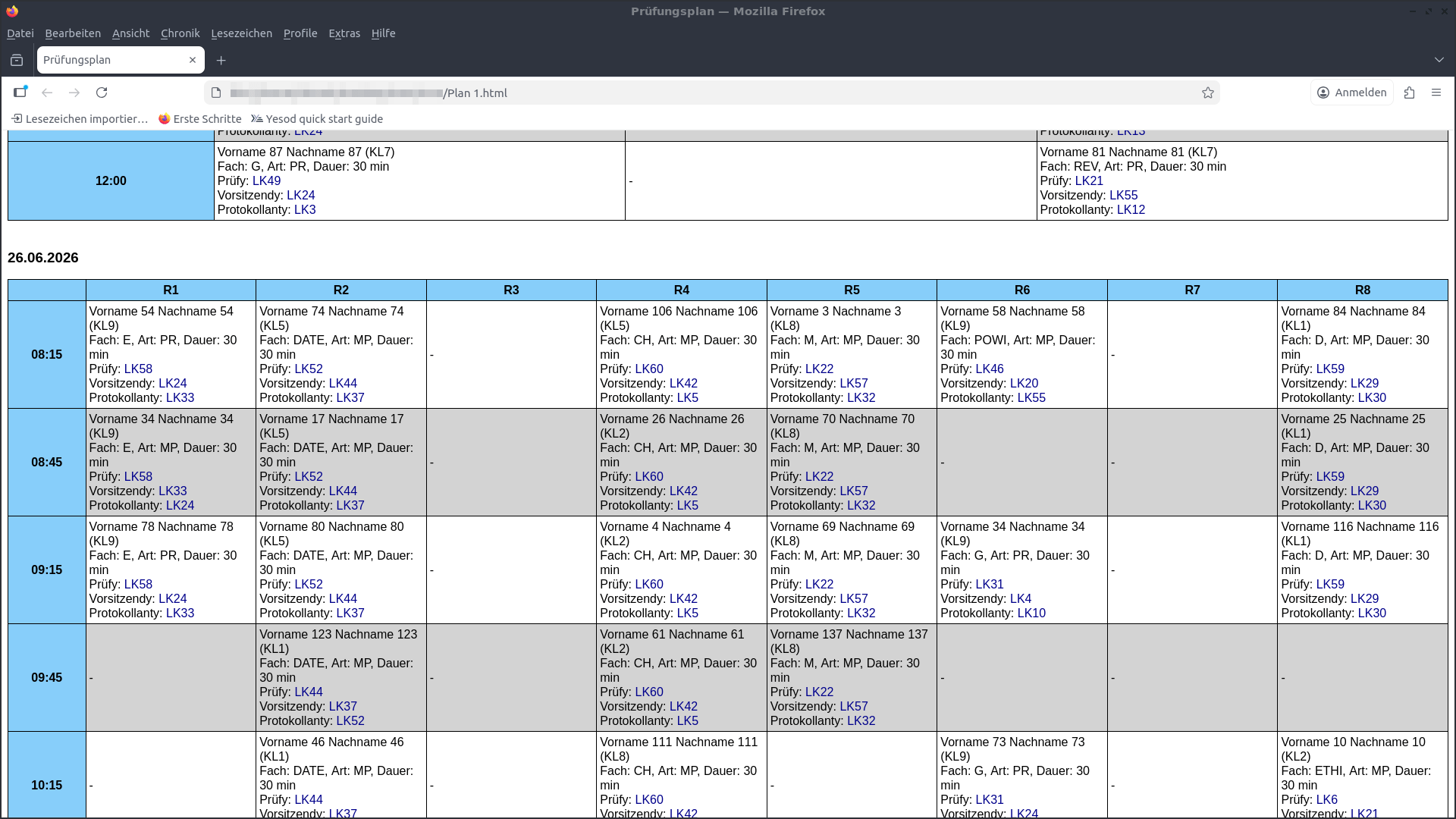Open a new tab with the plus icon
Viewport: 1456px width, 819px height.
tap(221, 61)
